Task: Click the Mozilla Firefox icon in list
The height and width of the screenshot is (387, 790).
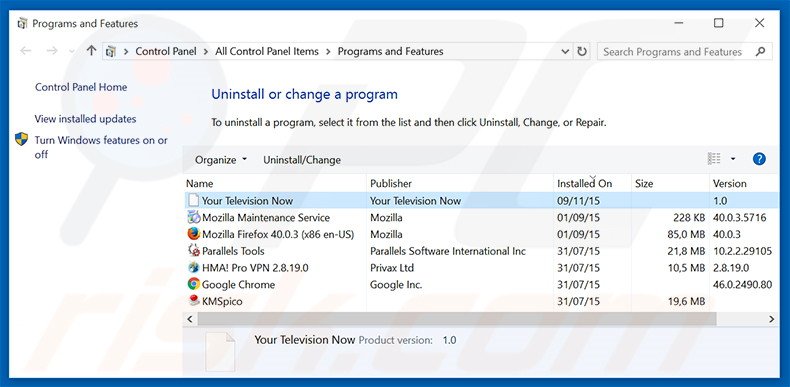Action: (193, 234)
